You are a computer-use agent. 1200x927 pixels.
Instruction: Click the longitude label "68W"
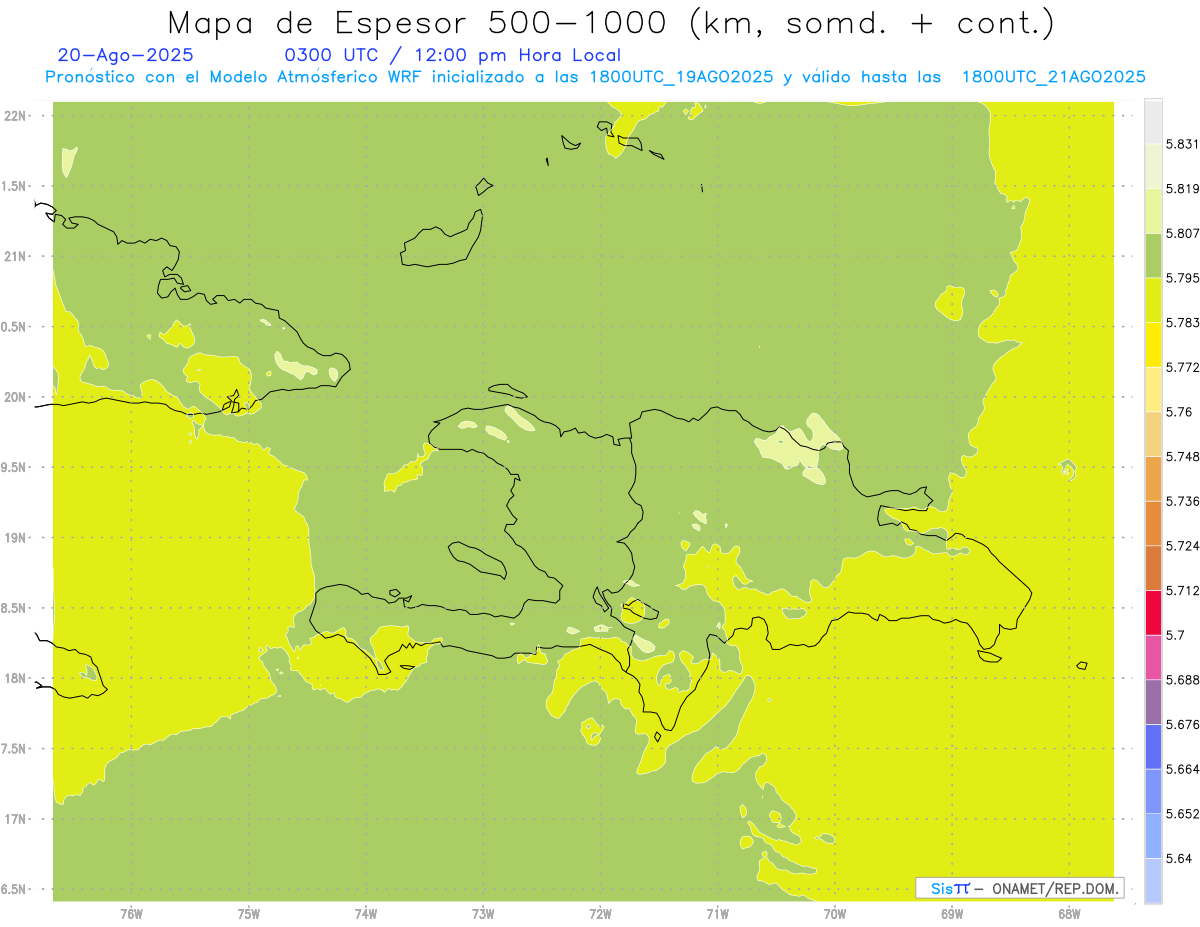point(1069,913)
